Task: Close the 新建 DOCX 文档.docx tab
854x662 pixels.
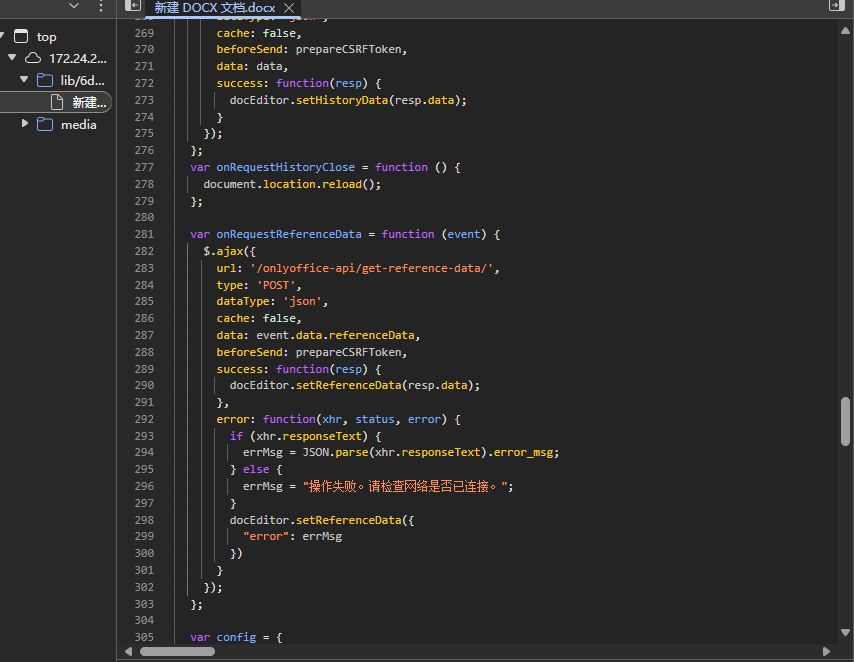Action: coord(289,8)
